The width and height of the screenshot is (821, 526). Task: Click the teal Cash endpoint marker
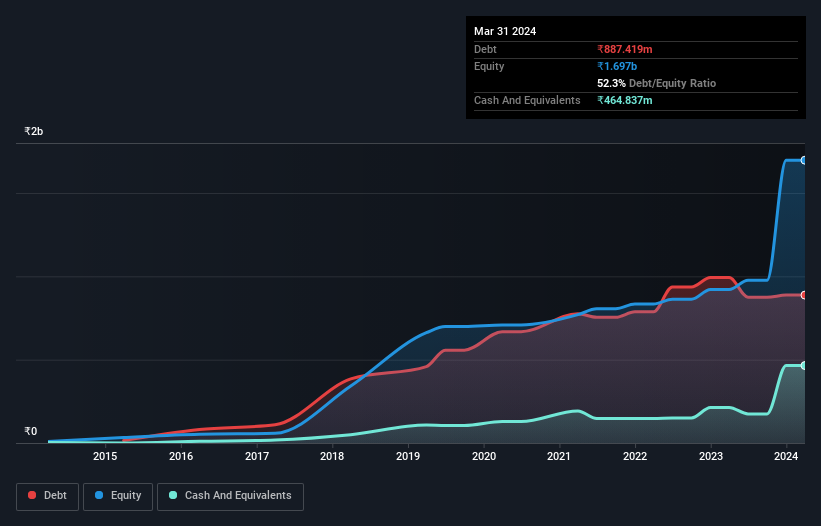[x=804, y=365]
